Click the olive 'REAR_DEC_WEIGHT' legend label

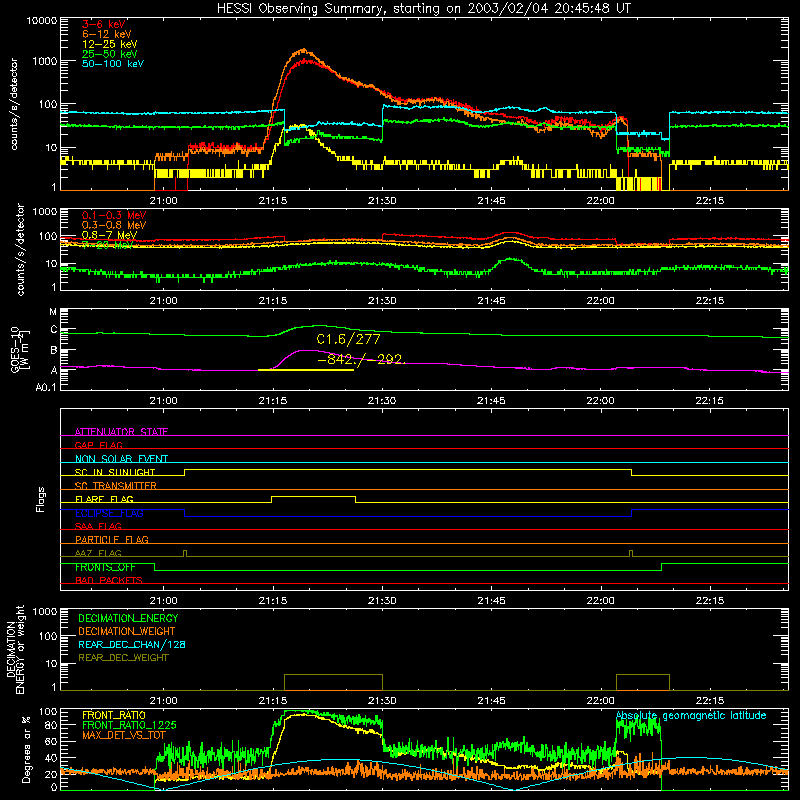tap(123, 658)
